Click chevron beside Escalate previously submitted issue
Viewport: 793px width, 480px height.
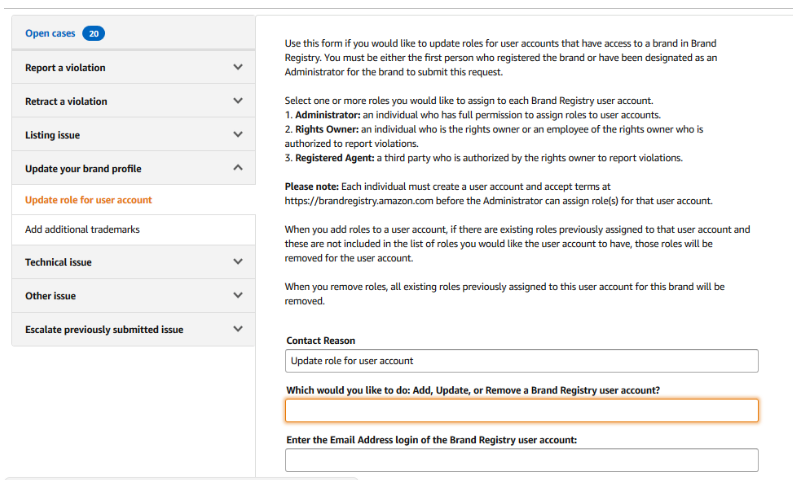[x=237, y=329]
